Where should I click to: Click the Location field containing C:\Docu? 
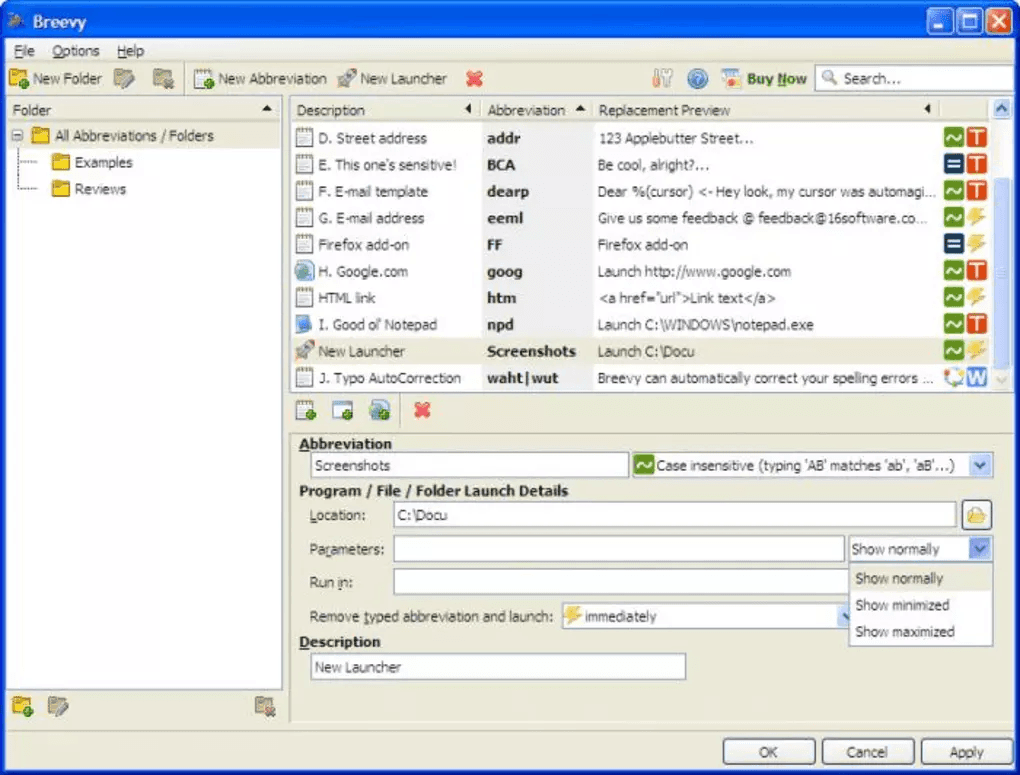tap(675, 515)
